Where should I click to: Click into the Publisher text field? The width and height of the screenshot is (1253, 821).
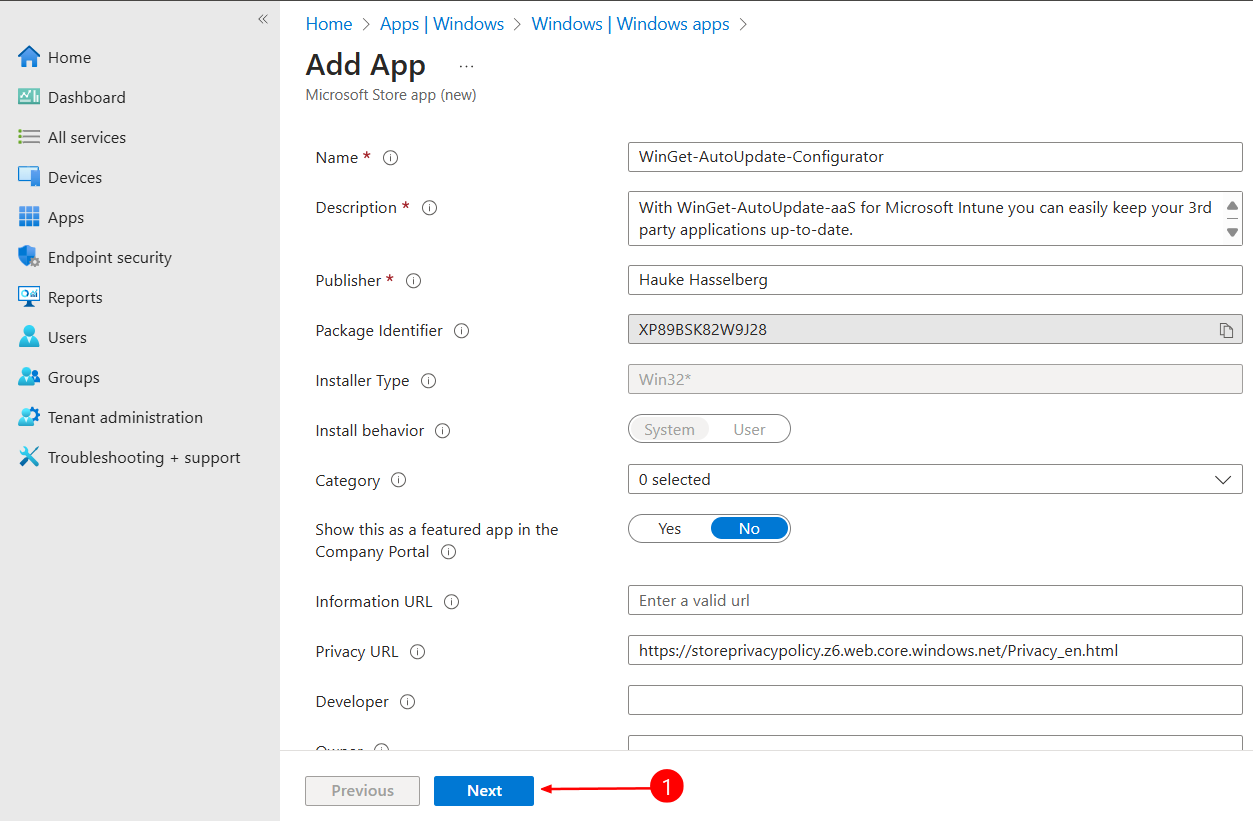tap(935, 280)
